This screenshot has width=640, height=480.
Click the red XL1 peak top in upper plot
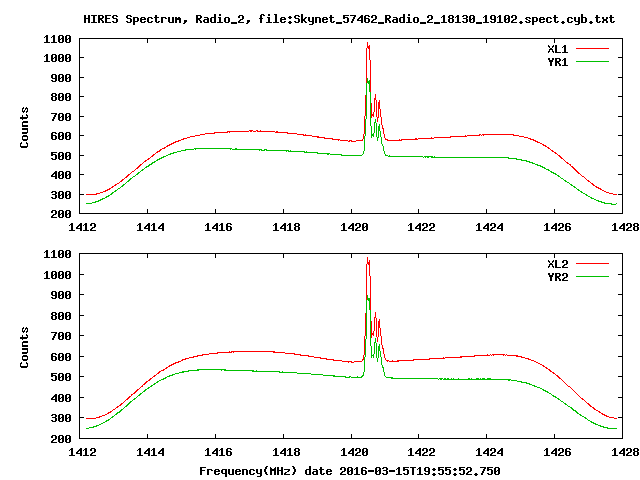tap(368, 43)
